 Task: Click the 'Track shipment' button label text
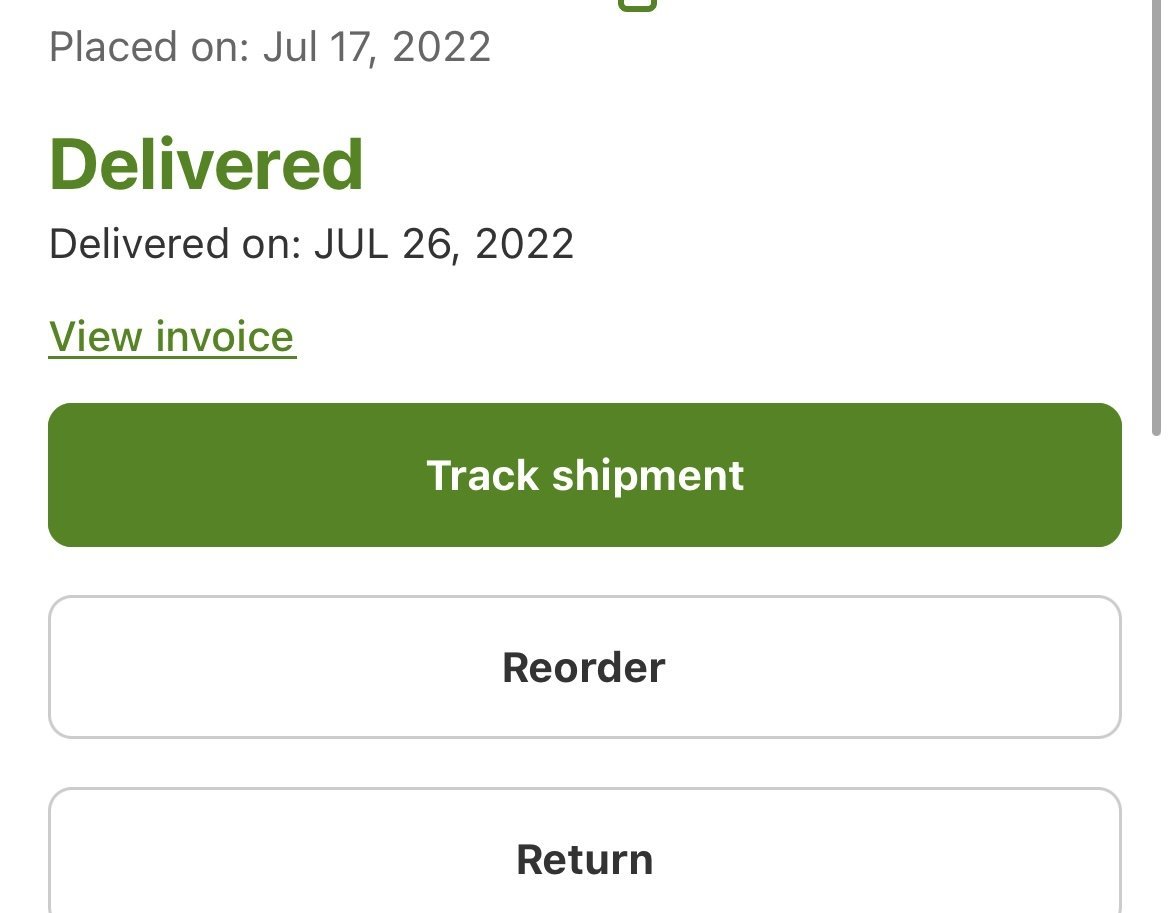point(584,475)
